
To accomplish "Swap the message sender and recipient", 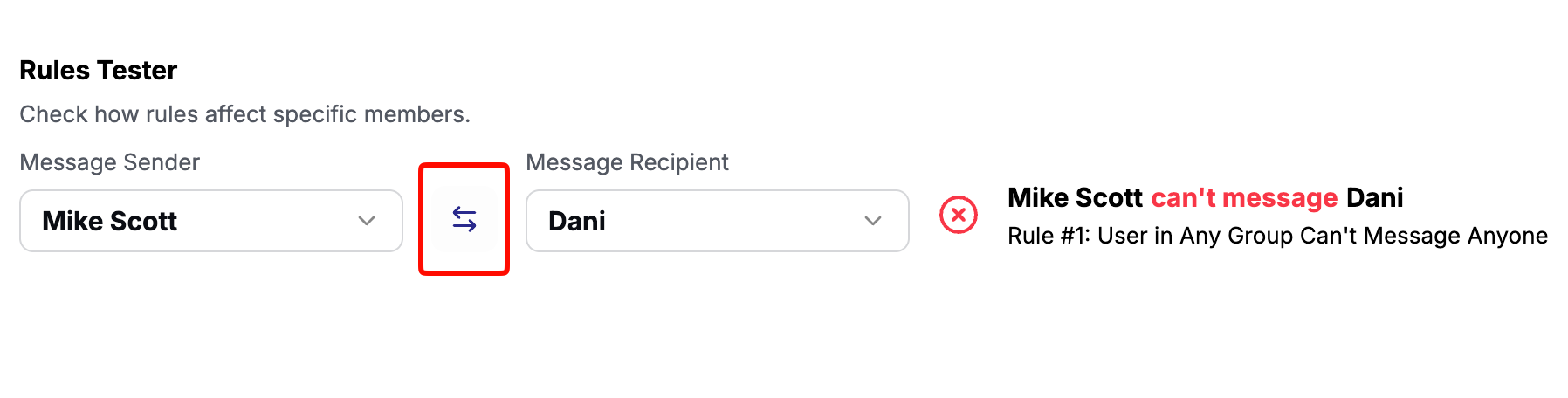I will tap(464, 219).
